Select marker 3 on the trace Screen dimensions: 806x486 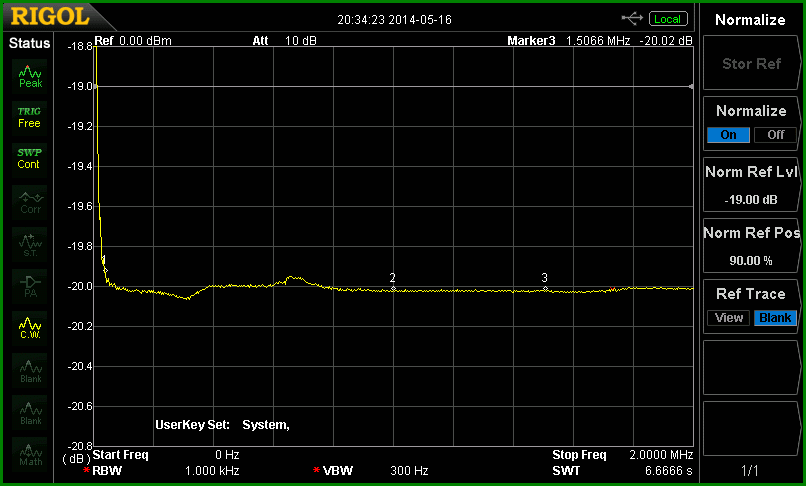545,289
